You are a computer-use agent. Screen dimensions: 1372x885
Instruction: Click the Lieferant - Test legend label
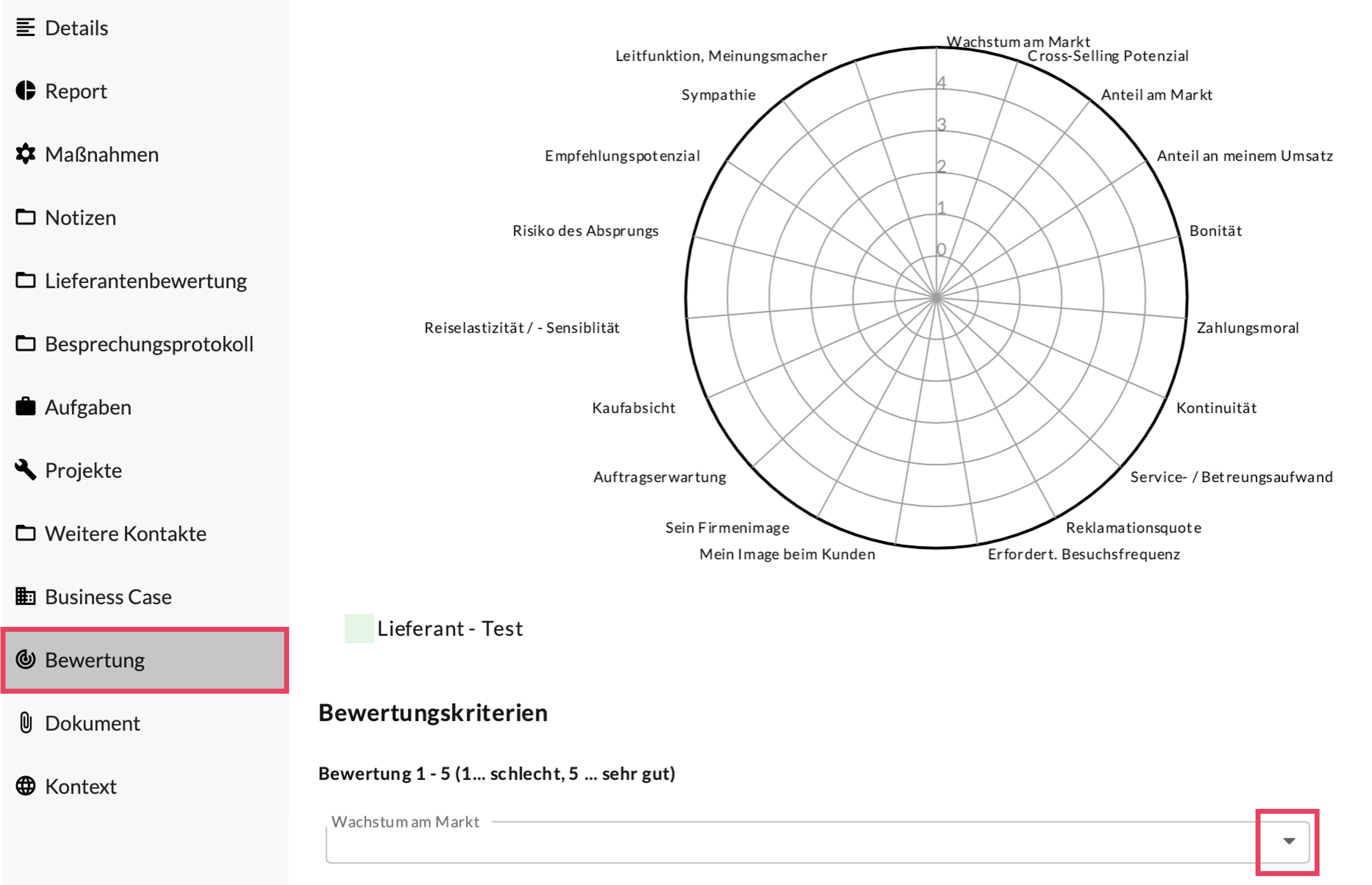pyautogui.click(x=450, y=629)
